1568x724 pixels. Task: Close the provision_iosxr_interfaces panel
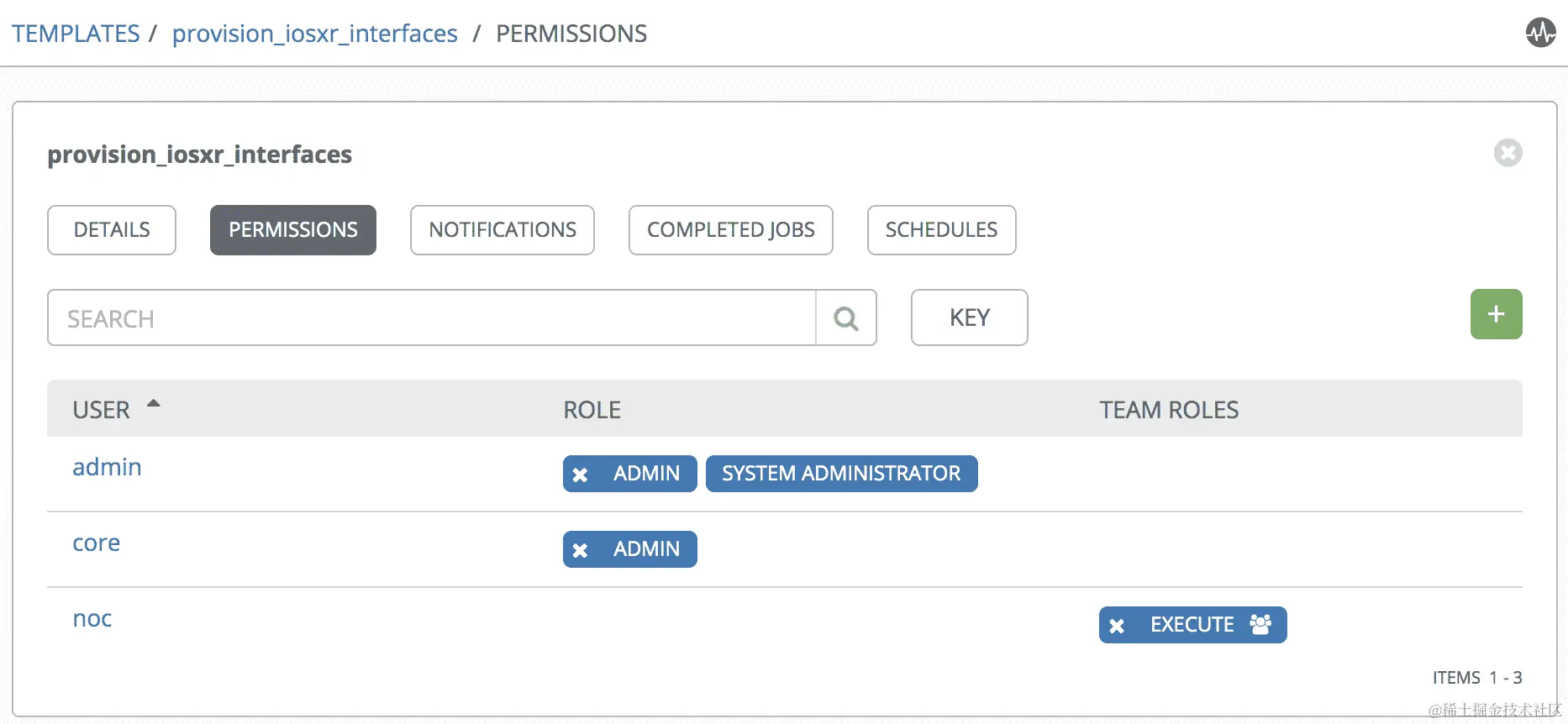coord(1507,153)
